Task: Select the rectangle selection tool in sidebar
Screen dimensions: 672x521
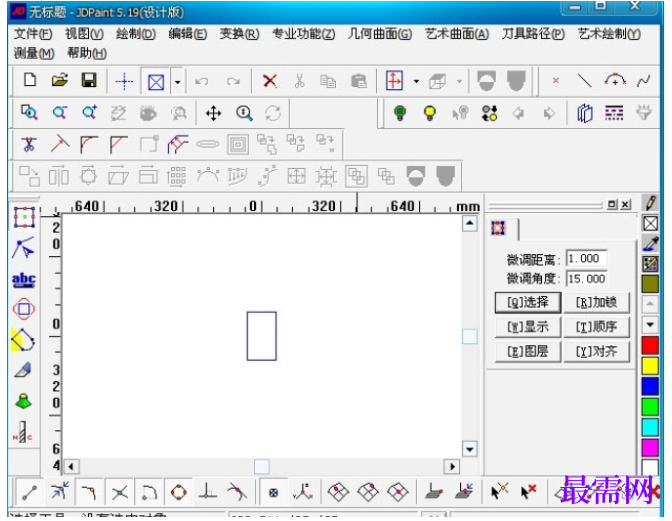Action: pyautogui.click(x=24, y=217)
